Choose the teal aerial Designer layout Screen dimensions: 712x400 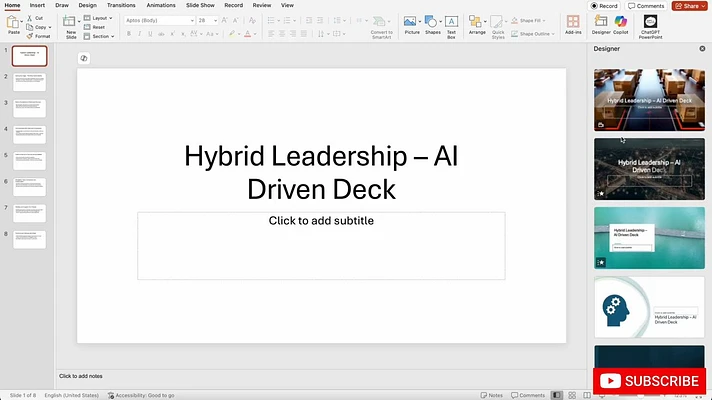649,238
